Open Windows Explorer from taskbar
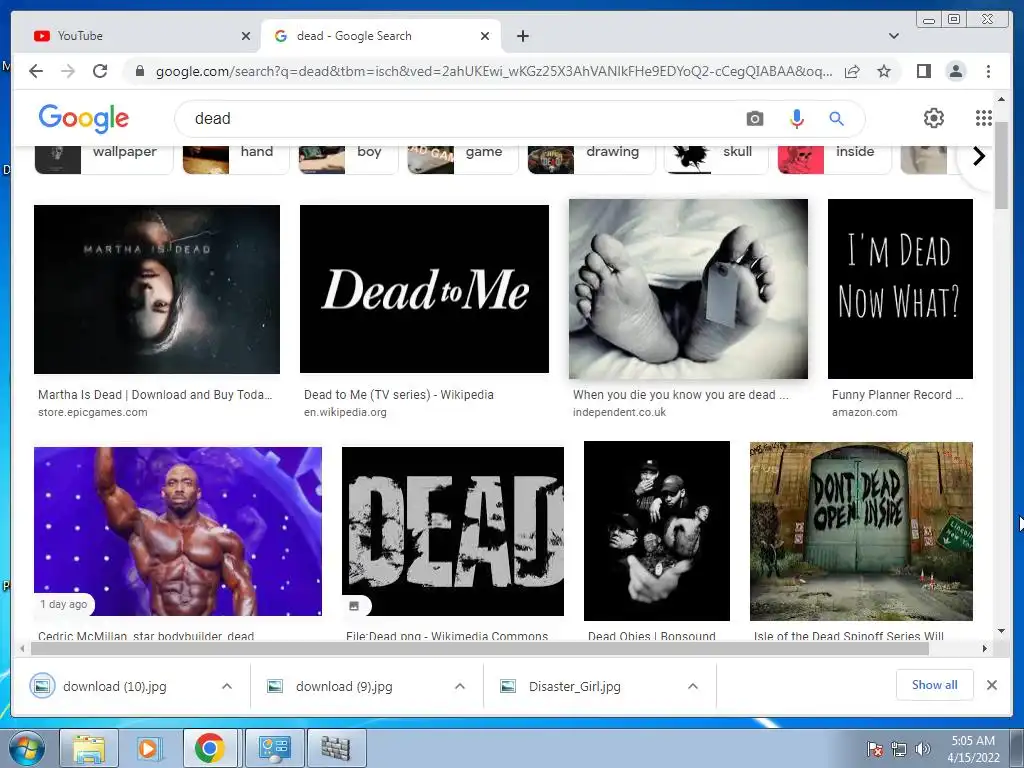Viewport: 1024px width, 768px height. coord(89,748)
